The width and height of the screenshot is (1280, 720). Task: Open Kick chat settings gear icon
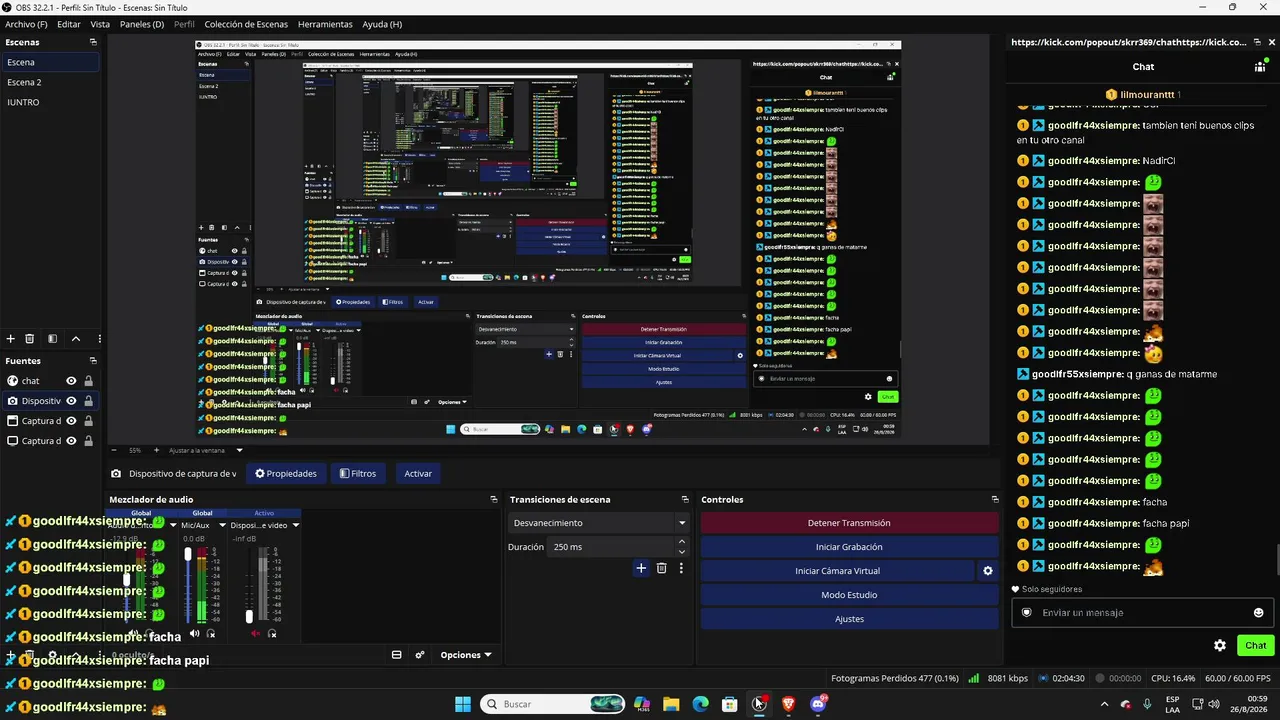[1220, 646]
